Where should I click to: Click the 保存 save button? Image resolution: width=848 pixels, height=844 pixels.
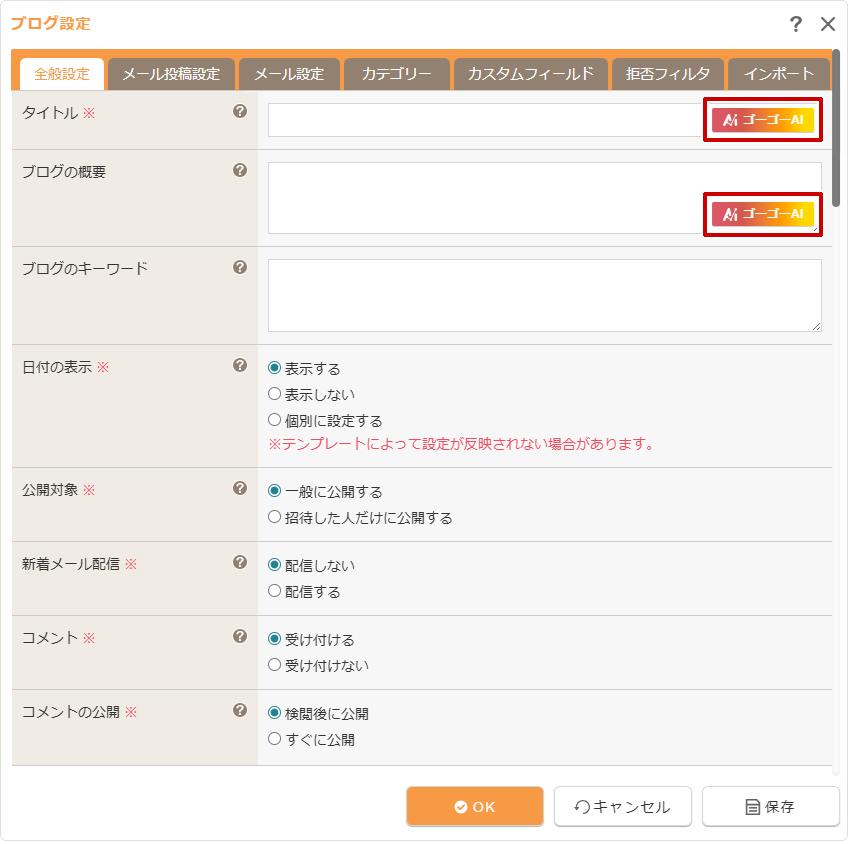click(x=770, y=807)
